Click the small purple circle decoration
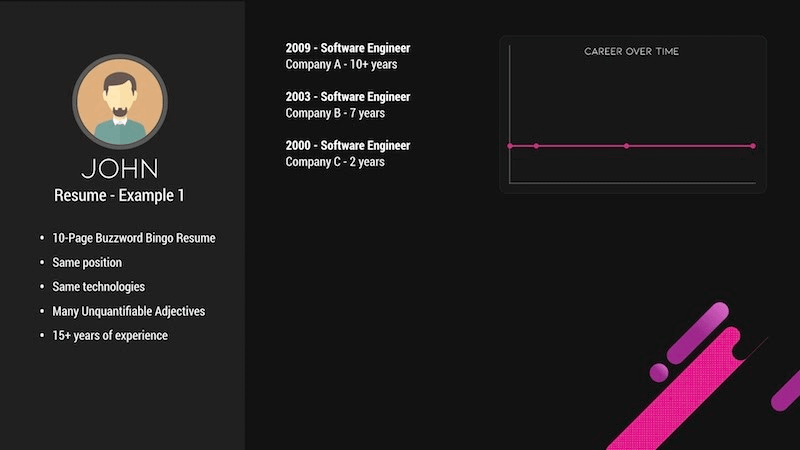 pos(659,372)
